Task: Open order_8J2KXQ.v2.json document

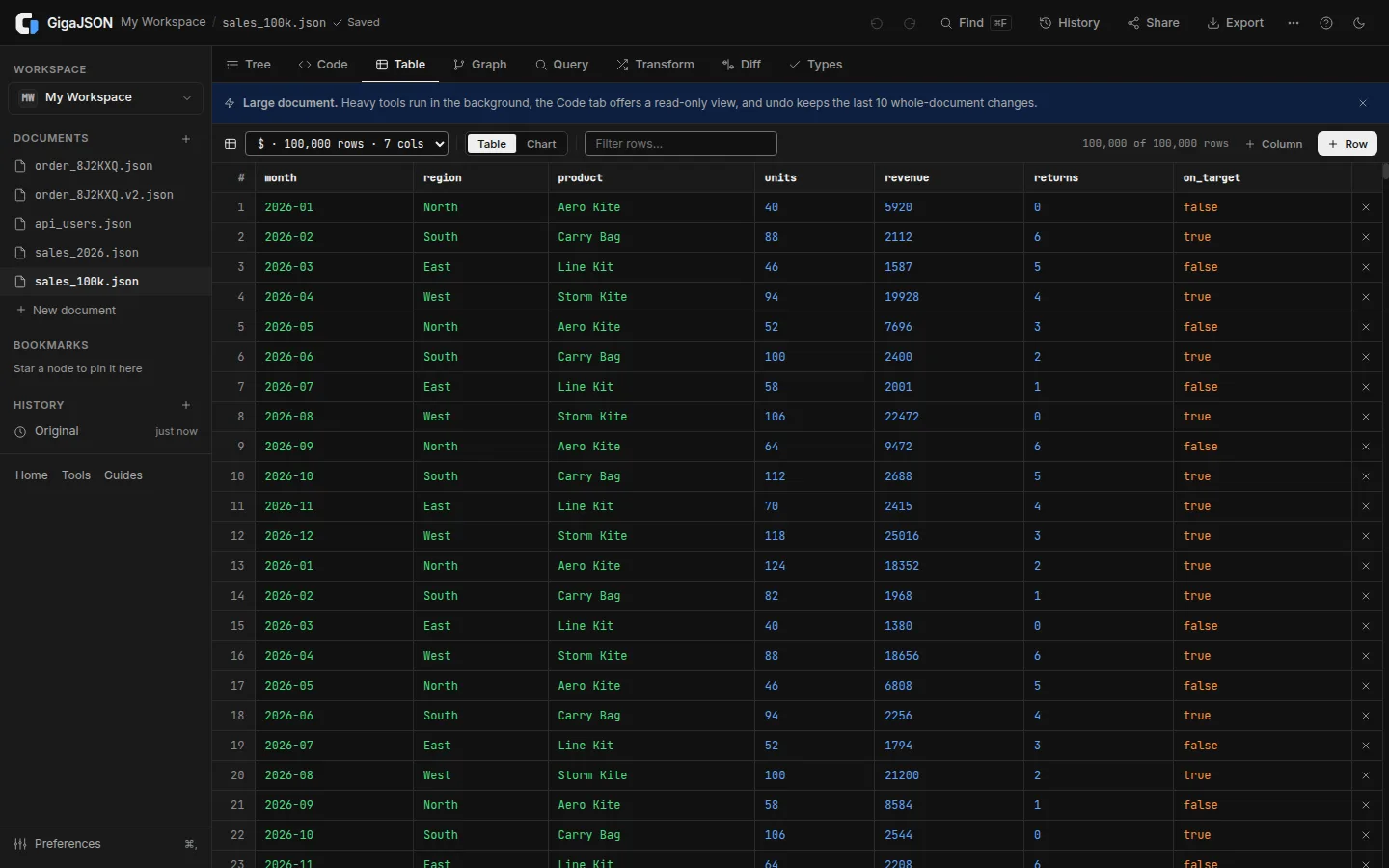Action: (x=106, y=195)
